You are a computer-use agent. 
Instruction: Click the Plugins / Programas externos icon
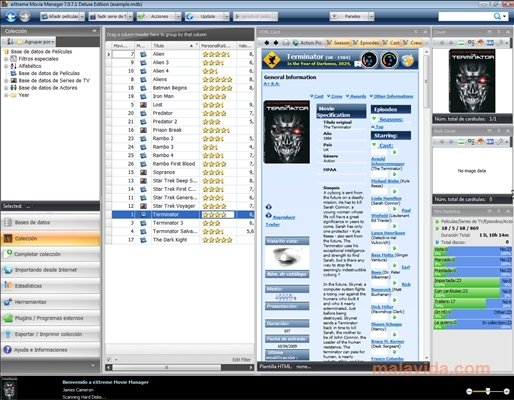(8, 318)
